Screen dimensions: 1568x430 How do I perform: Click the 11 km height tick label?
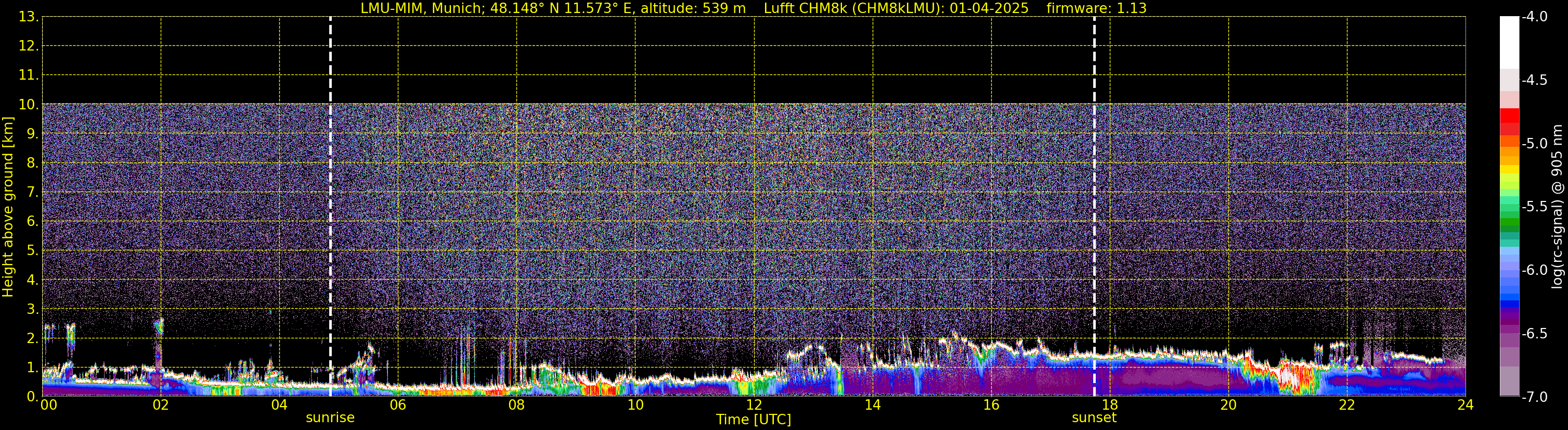[x=28, y=75]
